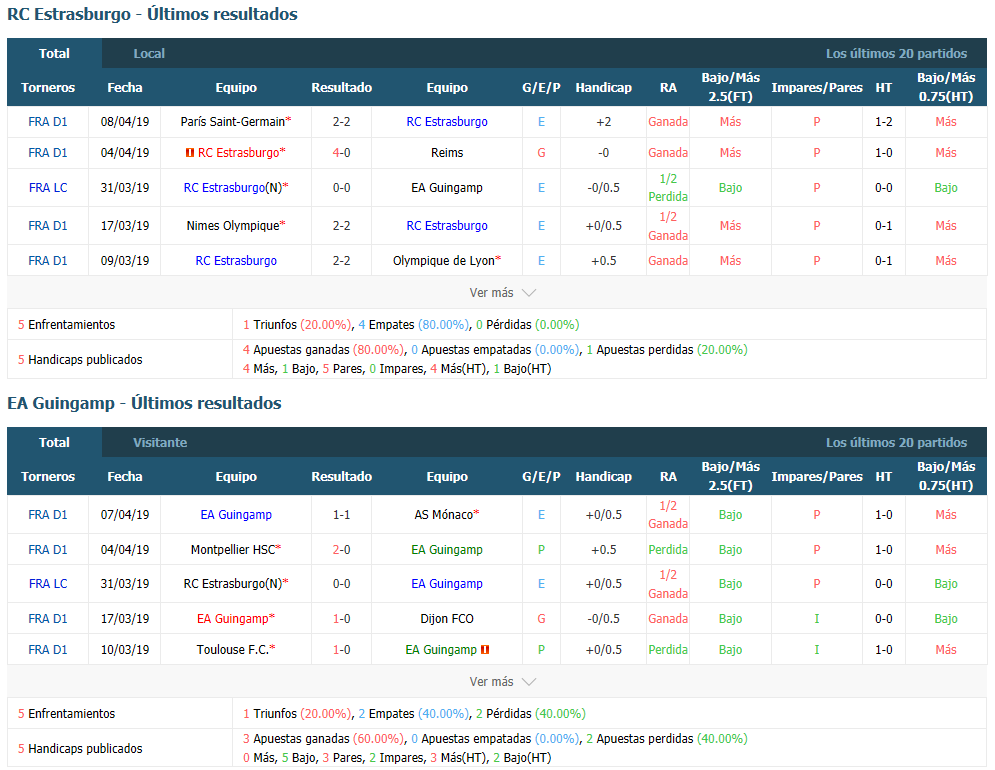Click the 2-2 result in the Nimes Olympique row
The width and height of the screenshot is (995, 770).
tap(341, 225)
